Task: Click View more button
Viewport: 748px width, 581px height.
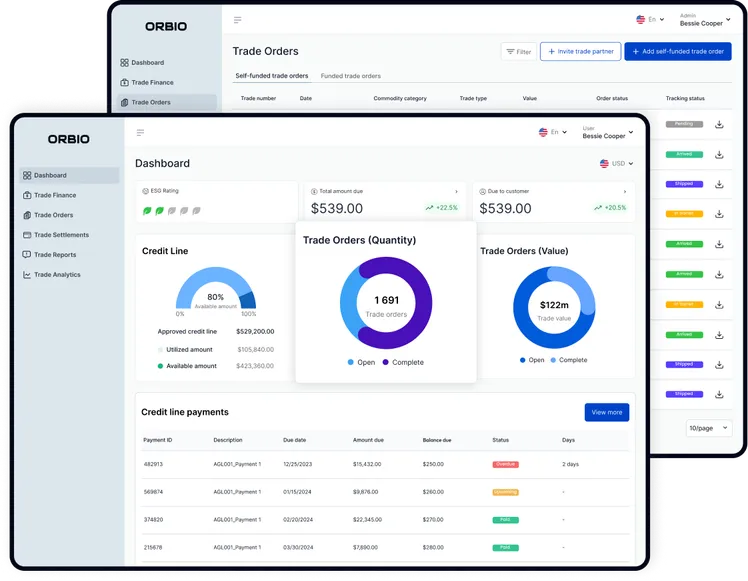Action: pyautogui.click(x=607, y=412)
